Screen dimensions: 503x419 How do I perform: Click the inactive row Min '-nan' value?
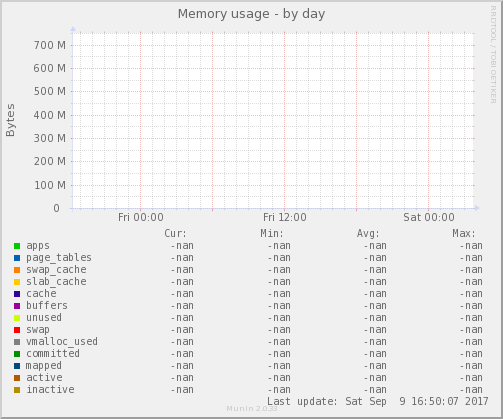tap(279, 390)
